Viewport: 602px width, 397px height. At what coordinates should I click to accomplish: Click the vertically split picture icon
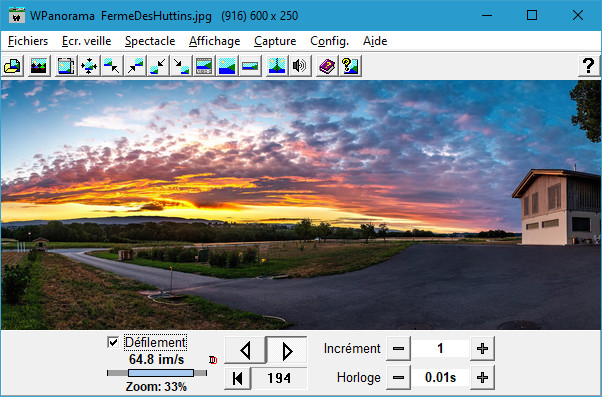pyautogui.click(x=277, y=66)
